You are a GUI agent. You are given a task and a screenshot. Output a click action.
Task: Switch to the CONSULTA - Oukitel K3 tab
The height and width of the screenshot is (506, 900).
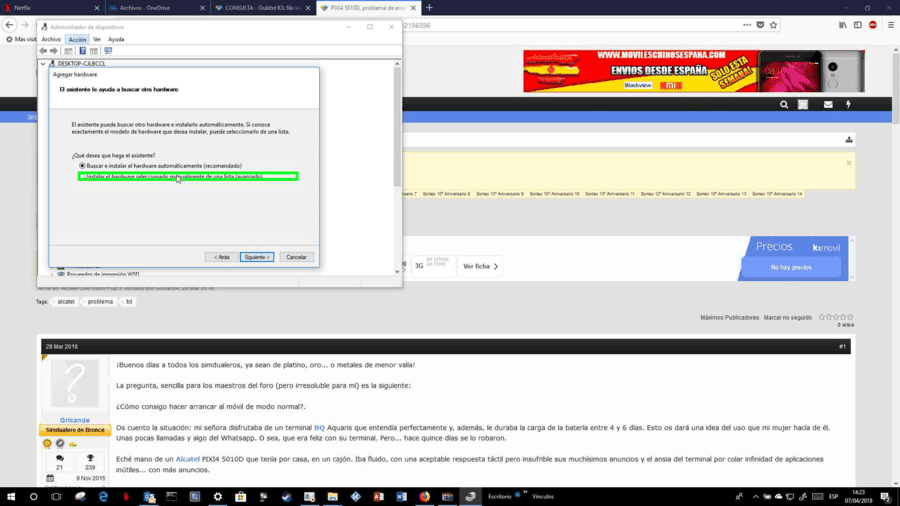262,8
